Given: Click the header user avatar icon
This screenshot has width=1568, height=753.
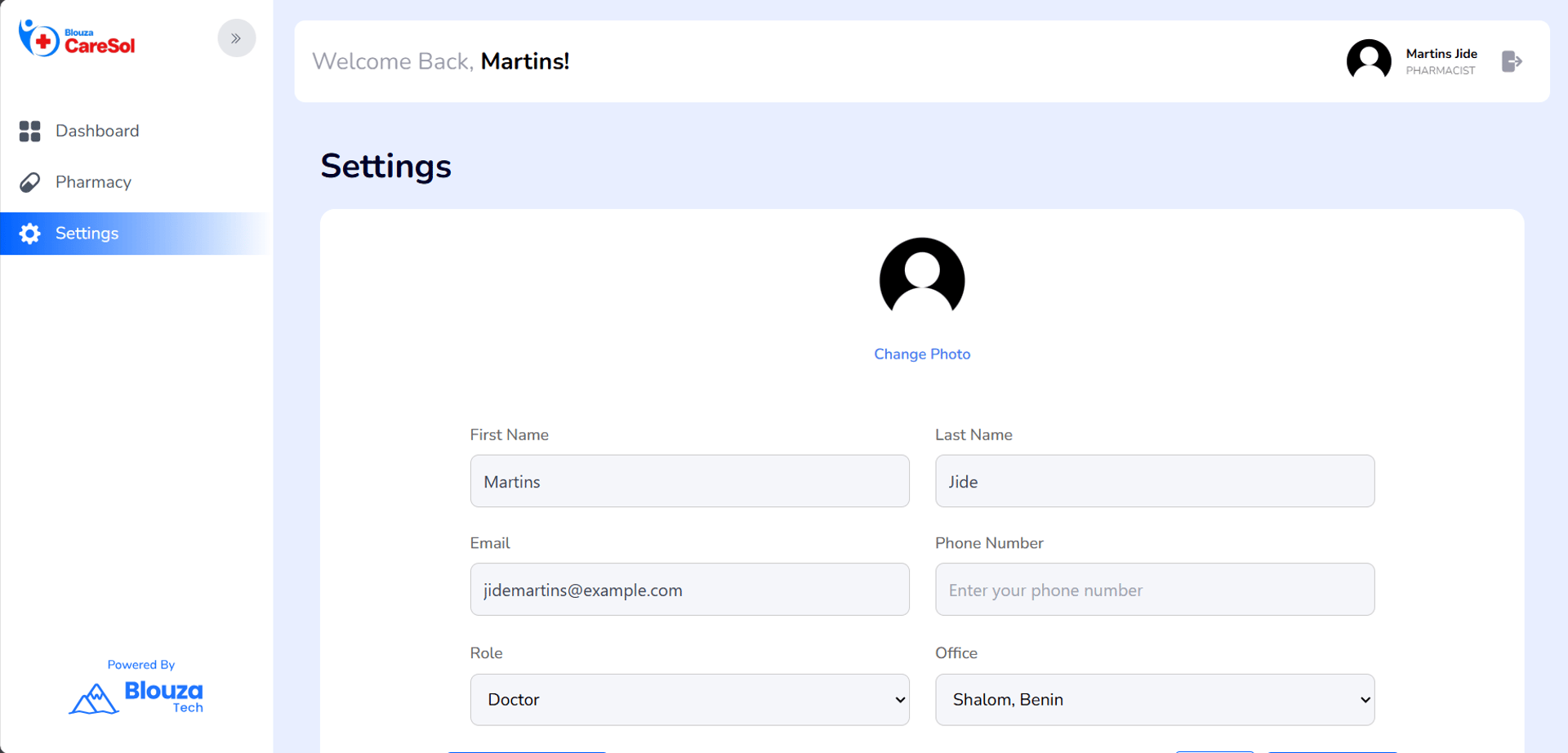Looking at the screenshot, I should point(1369,61).
